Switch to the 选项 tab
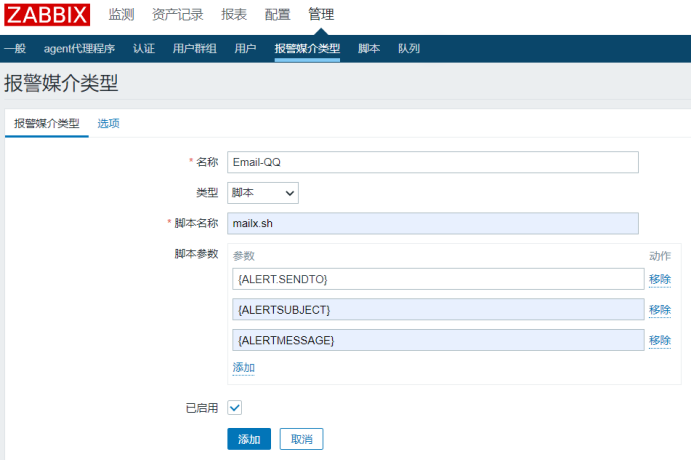692x460 pixels. click(x=108, y=123)
